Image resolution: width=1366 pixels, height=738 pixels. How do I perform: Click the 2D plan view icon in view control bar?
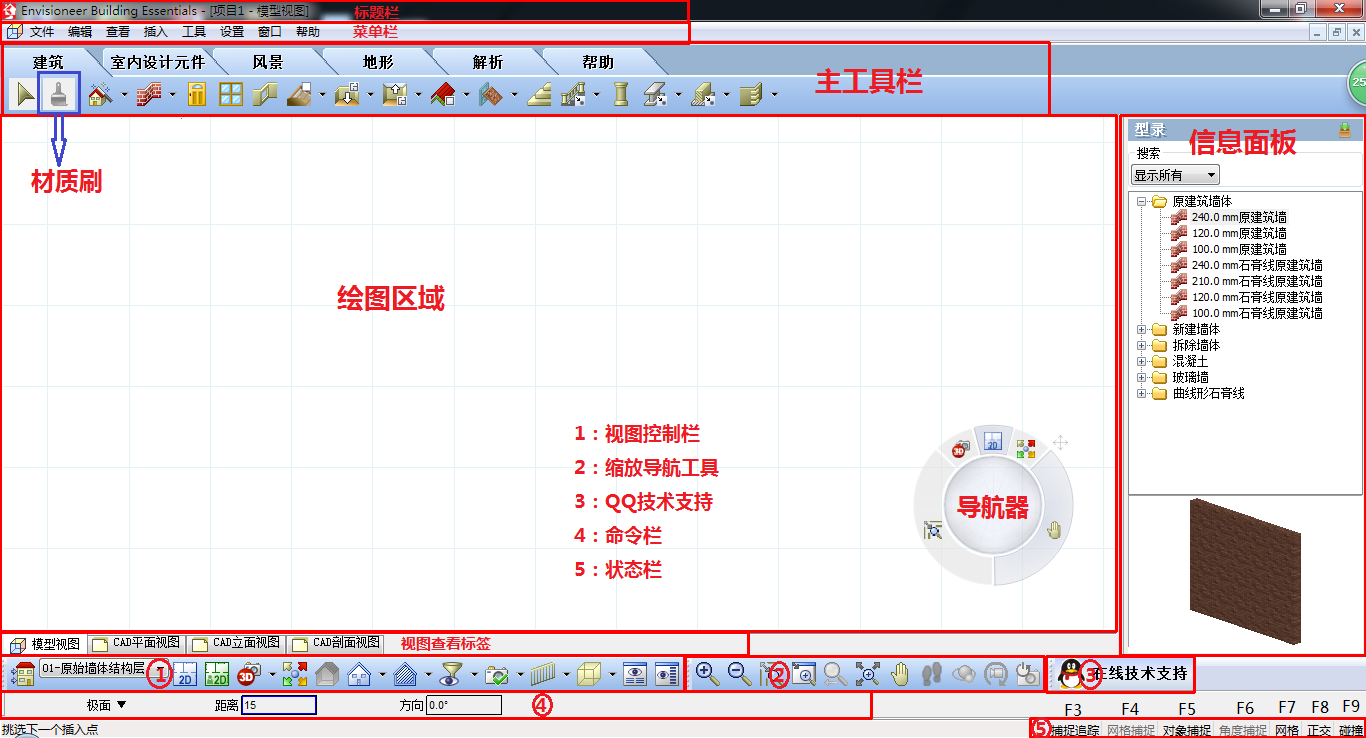[x=185, y=675]
